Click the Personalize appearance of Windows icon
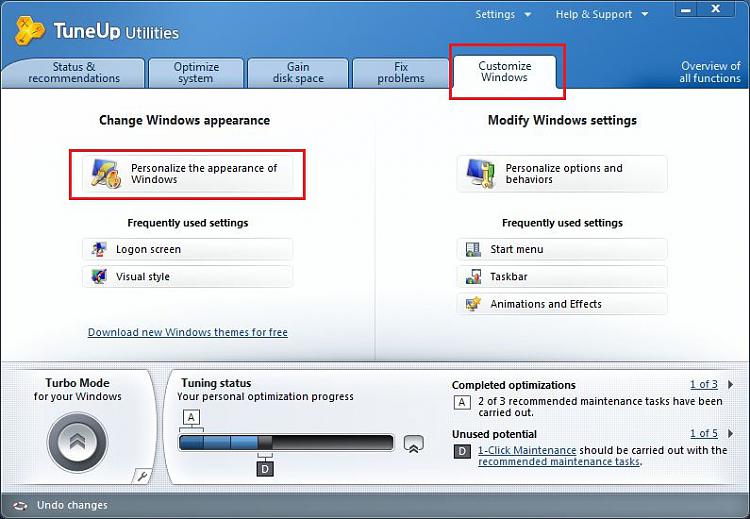750x519 pixels. point(106,174)
